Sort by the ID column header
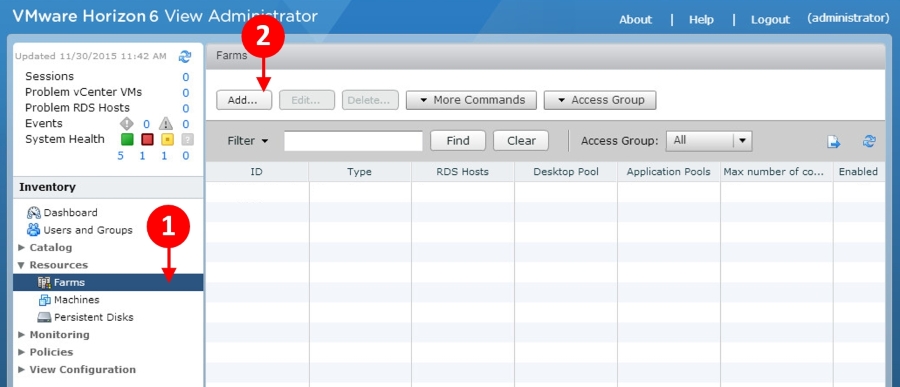The image size is (900, 387). tap(257, 172)
